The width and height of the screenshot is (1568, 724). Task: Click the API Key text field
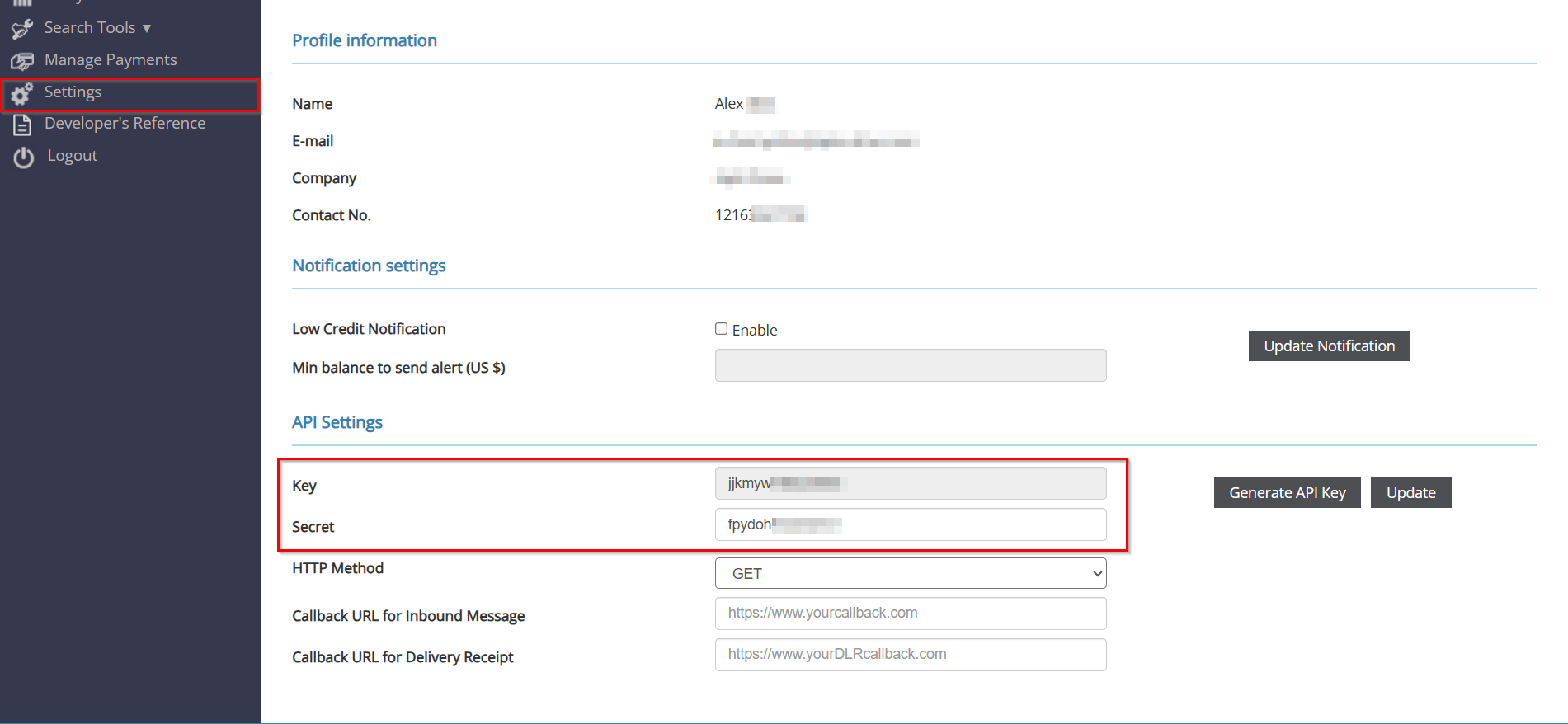tap(910, 483)
